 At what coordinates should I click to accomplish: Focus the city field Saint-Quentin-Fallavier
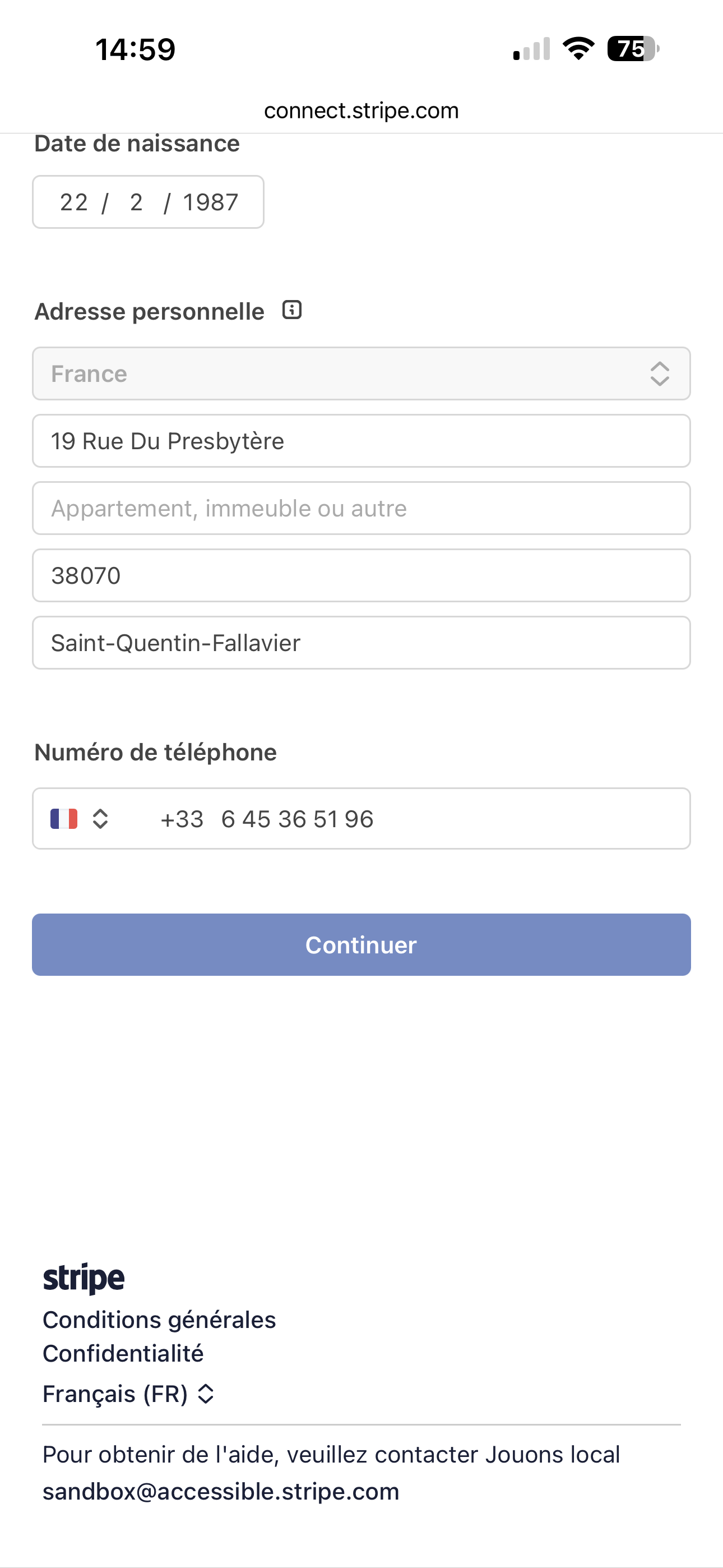coord(361,643)
